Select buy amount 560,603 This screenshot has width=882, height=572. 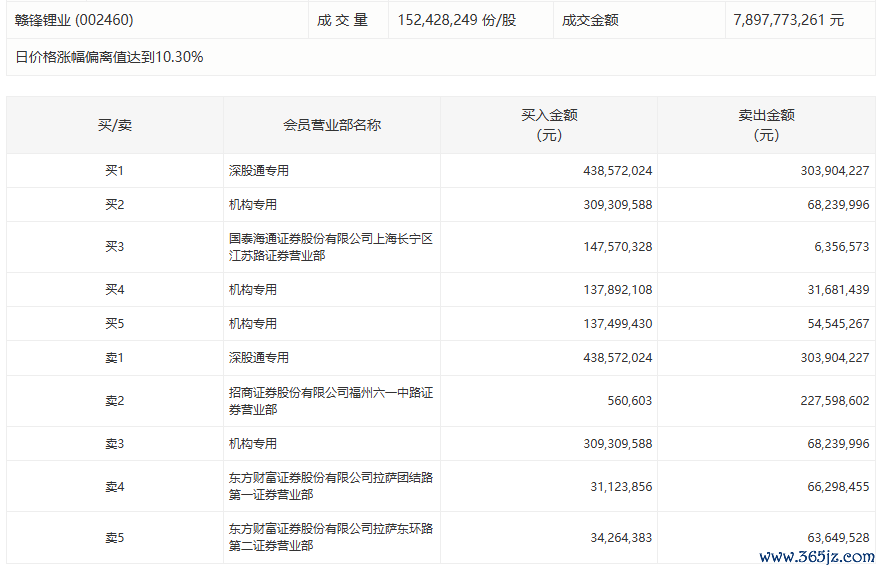(629, 401)
